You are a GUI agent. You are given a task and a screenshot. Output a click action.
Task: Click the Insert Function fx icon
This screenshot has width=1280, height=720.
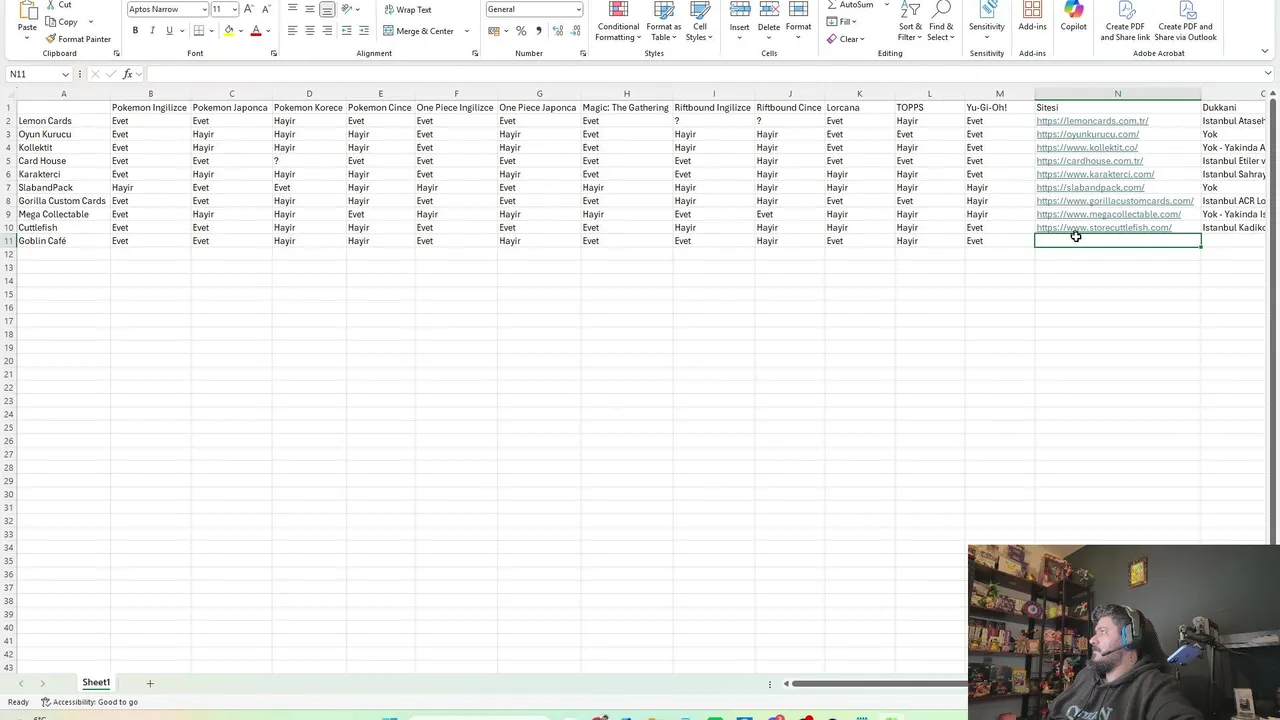[x=127, y=74]
